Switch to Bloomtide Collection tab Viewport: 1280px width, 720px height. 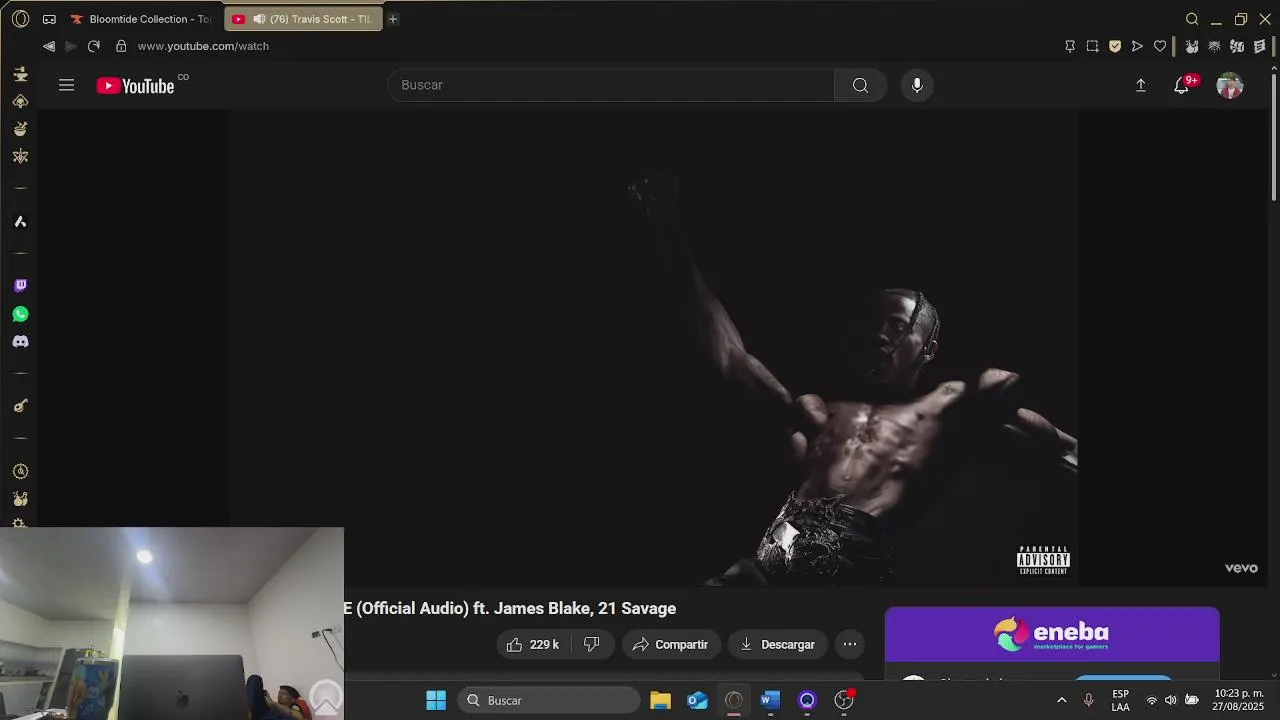pos(141,19)
